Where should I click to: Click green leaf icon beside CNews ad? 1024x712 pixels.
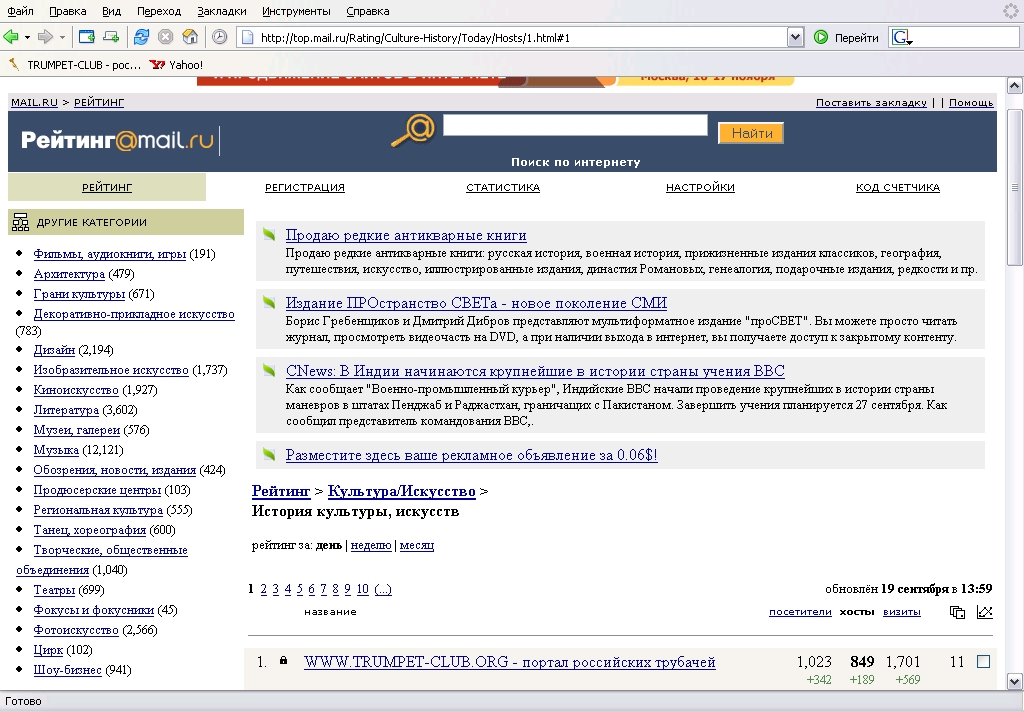[269, 370]
